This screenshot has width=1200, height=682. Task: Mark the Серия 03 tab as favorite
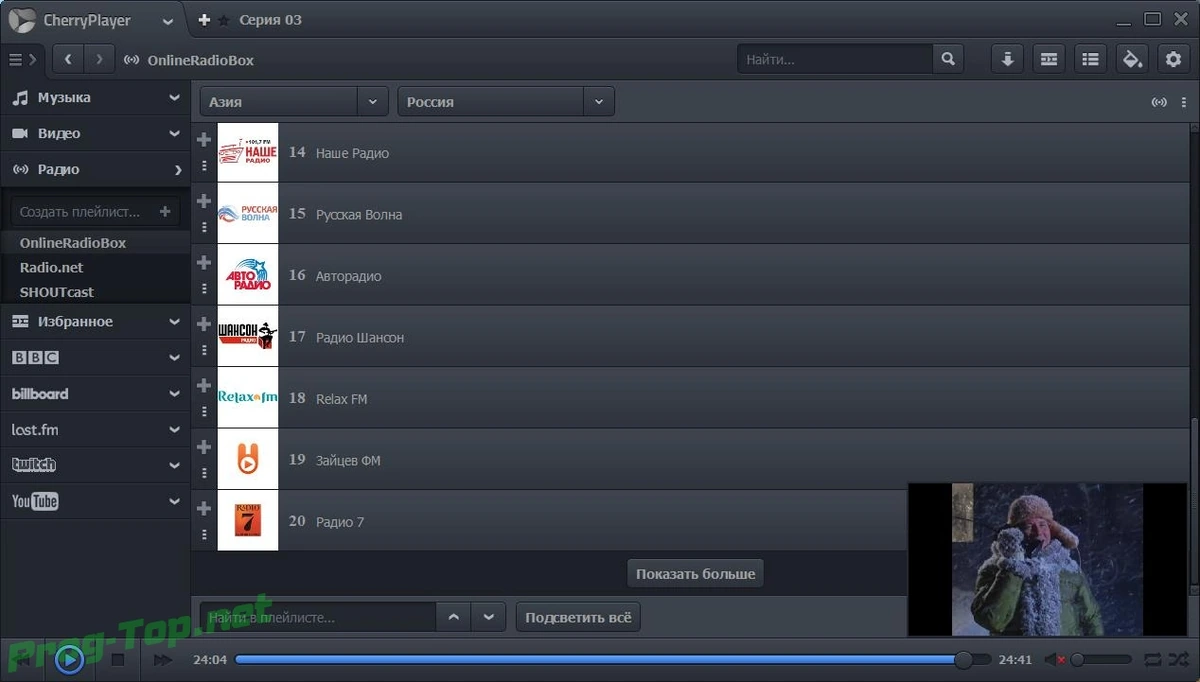224,20
